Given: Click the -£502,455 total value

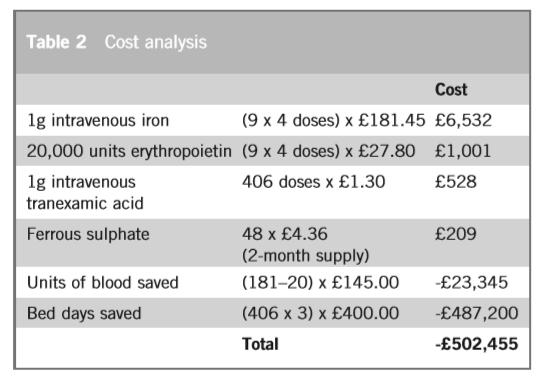Looking at the screenshot, I should (x=477, y=344).
